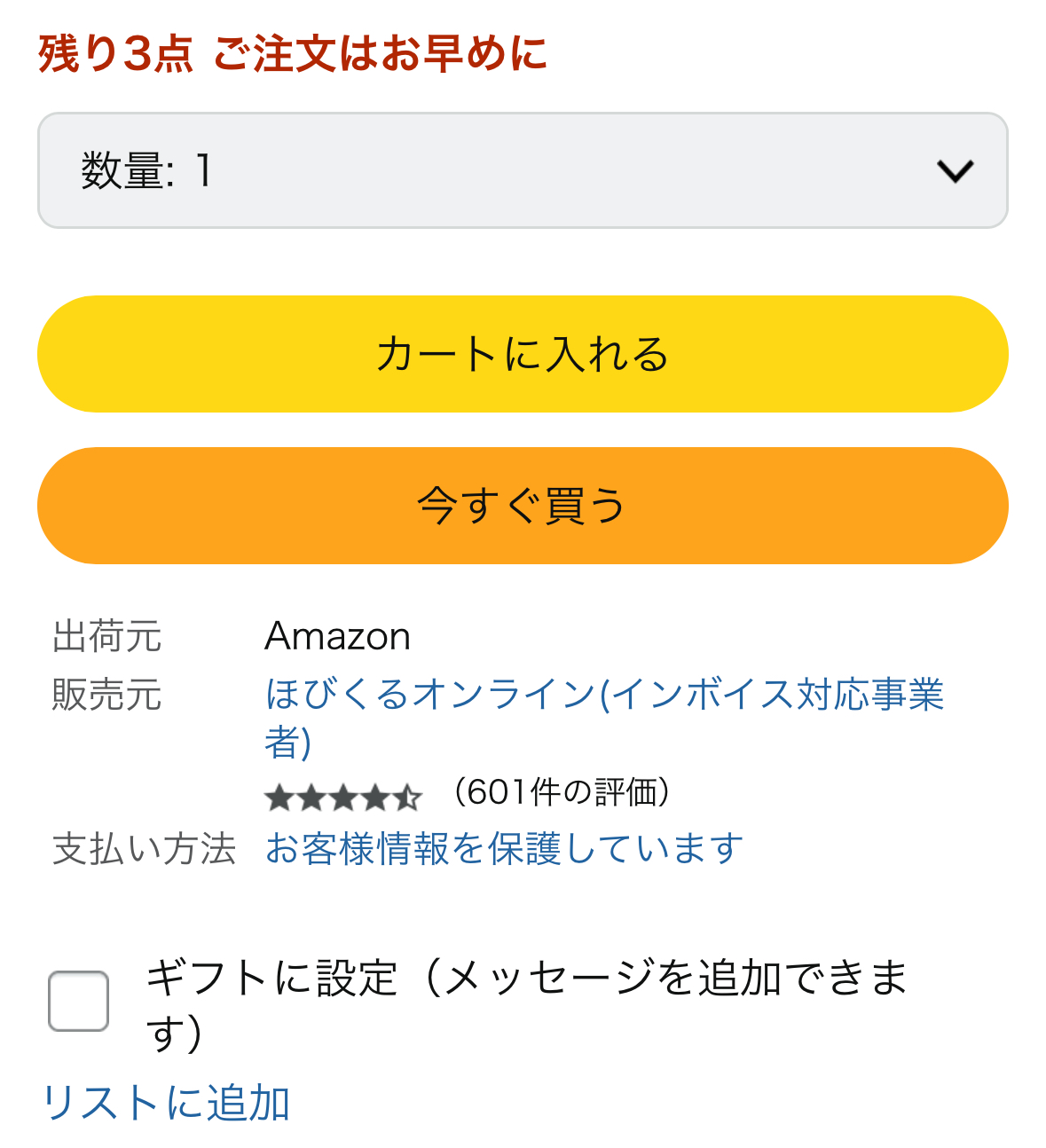Click the first star of seller rating
This screenshot has width=1046, height=1148.
pyautogui.click(x=279, y=798)
